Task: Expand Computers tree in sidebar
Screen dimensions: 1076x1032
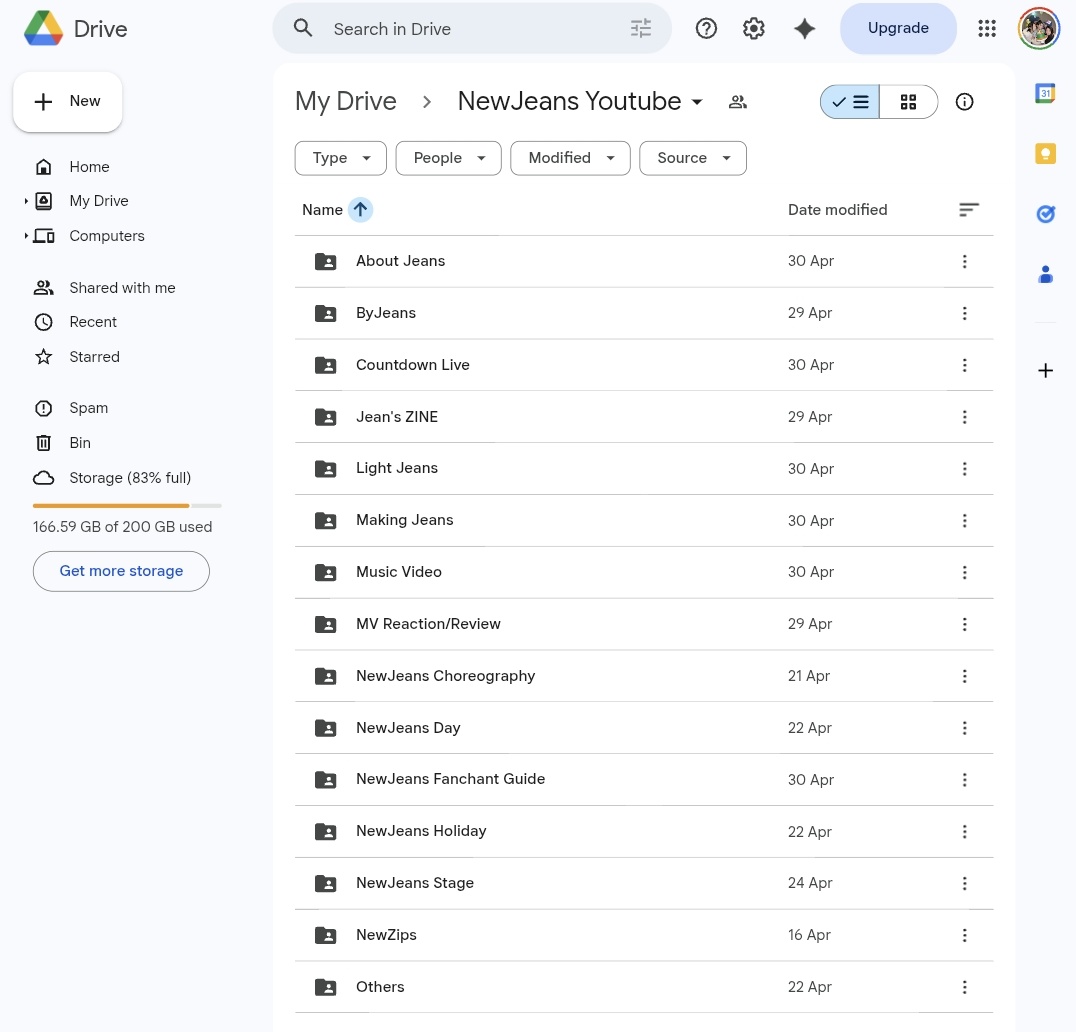Action: pyautogui.click(x=26, y=236)
